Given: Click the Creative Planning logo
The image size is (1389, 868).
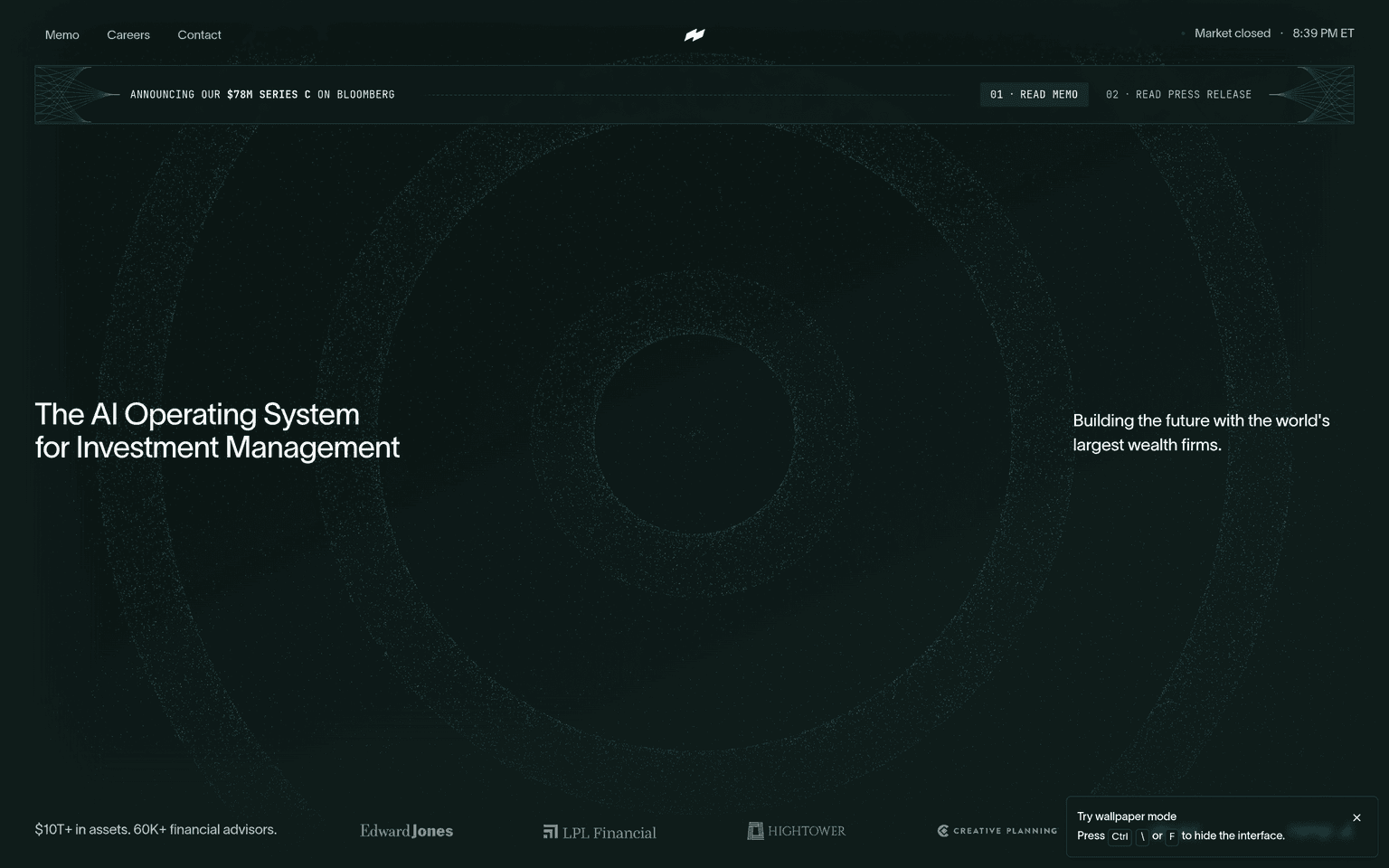Looking at the screenshot, I should [997, 831].
